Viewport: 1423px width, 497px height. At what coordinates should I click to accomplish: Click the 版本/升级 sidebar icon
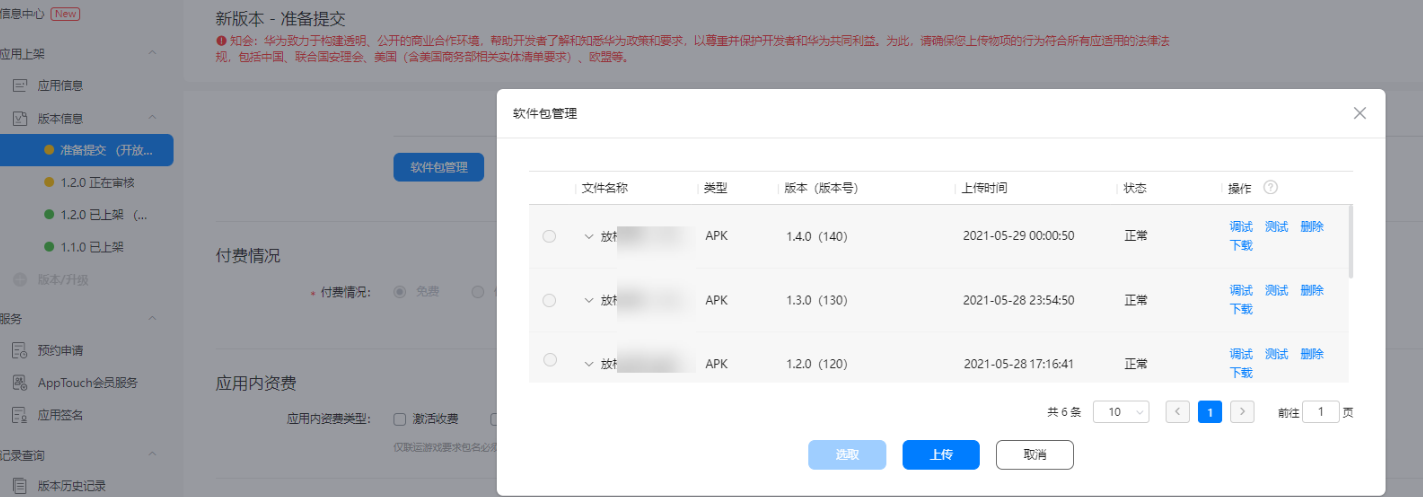pyautogui.click(x=19, y=279)
